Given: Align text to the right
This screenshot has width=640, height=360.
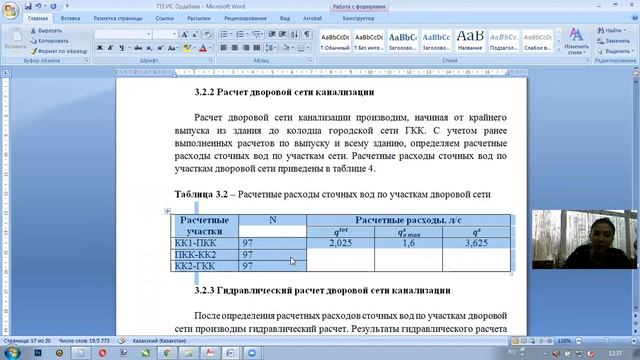Looking at the screenshot, I should (246, 48).
